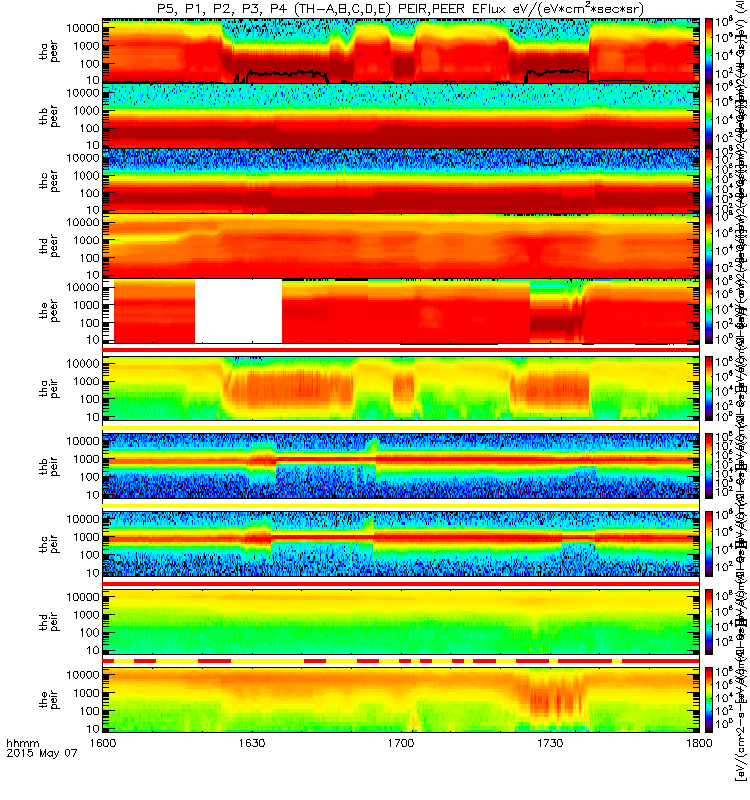
Task: Click the solid red bar below the peer panel
Action: tap(401, 349)
